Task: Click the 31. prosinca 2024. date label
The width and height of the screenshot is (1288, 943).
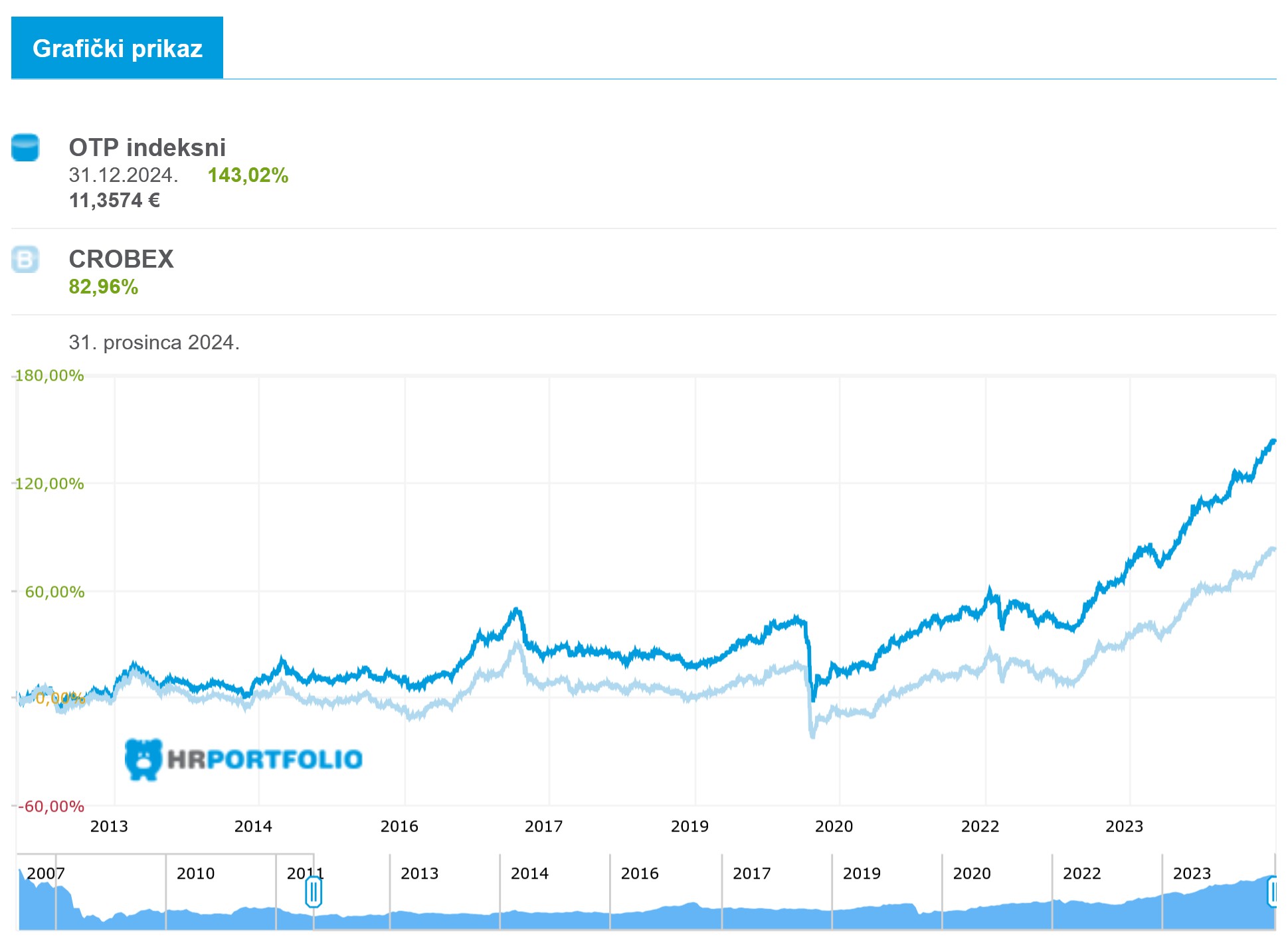Action: 154,343
